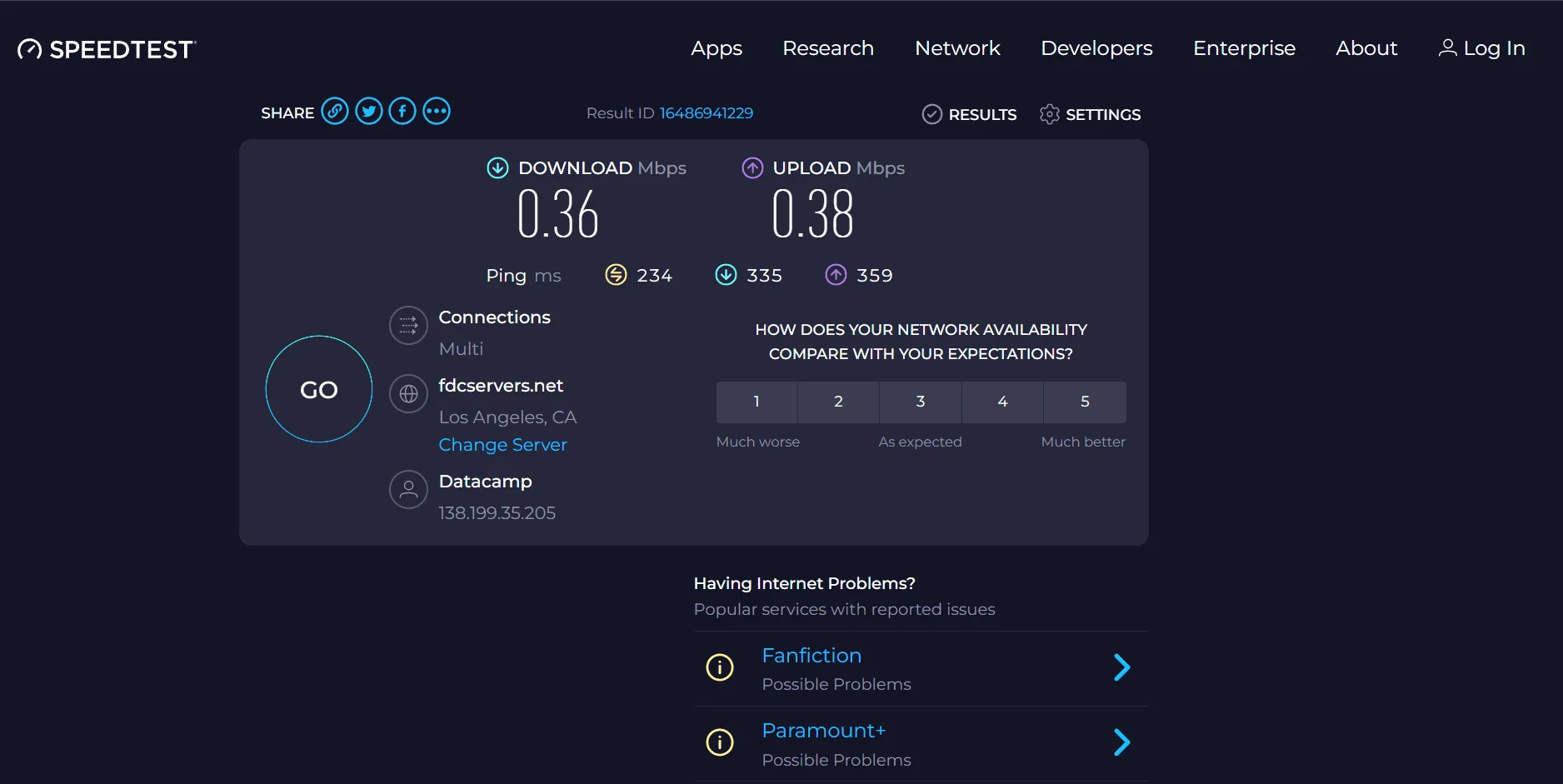The width and height of the screenshot is (1563, 784).
Task: Click the Fanfiction info icon
Action: coord(720,667)
